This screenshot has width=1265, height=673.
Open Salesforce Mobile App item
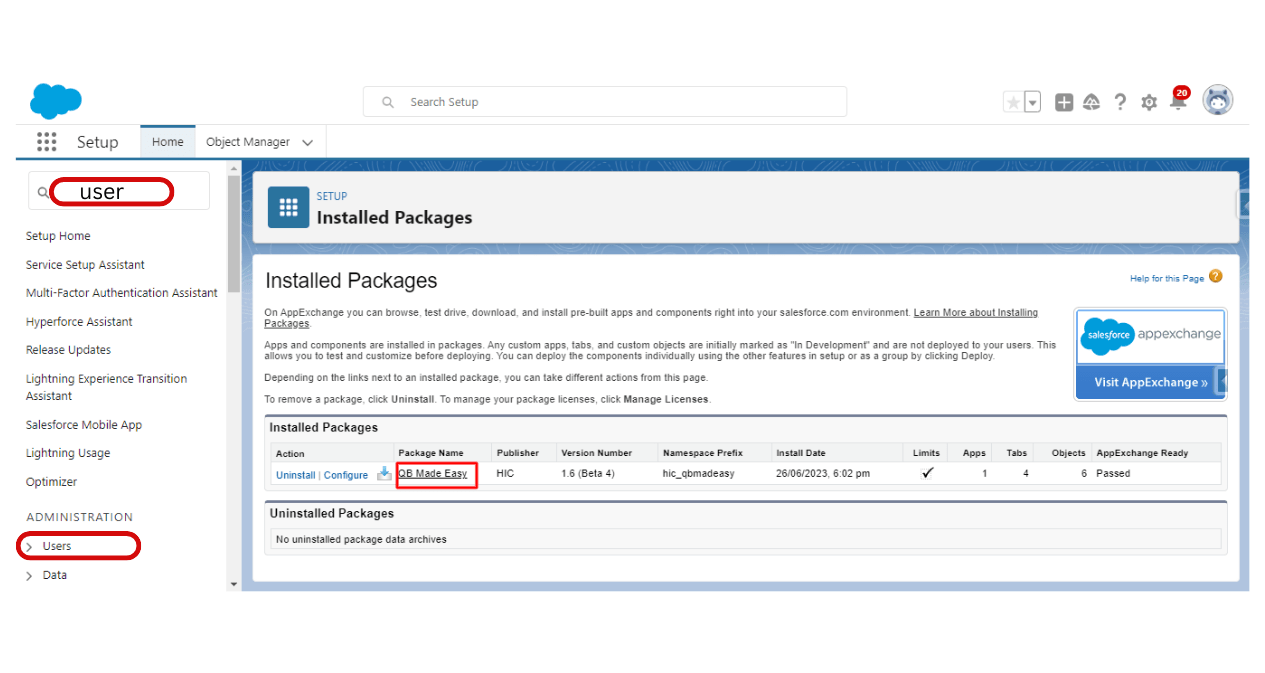tap(84, 425)
